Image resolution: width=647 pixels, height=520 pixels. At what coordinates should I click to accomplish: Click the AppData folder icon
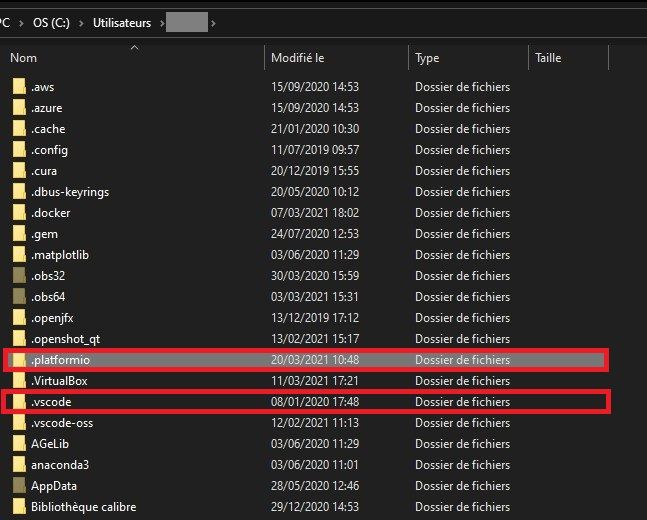(19, 486)
